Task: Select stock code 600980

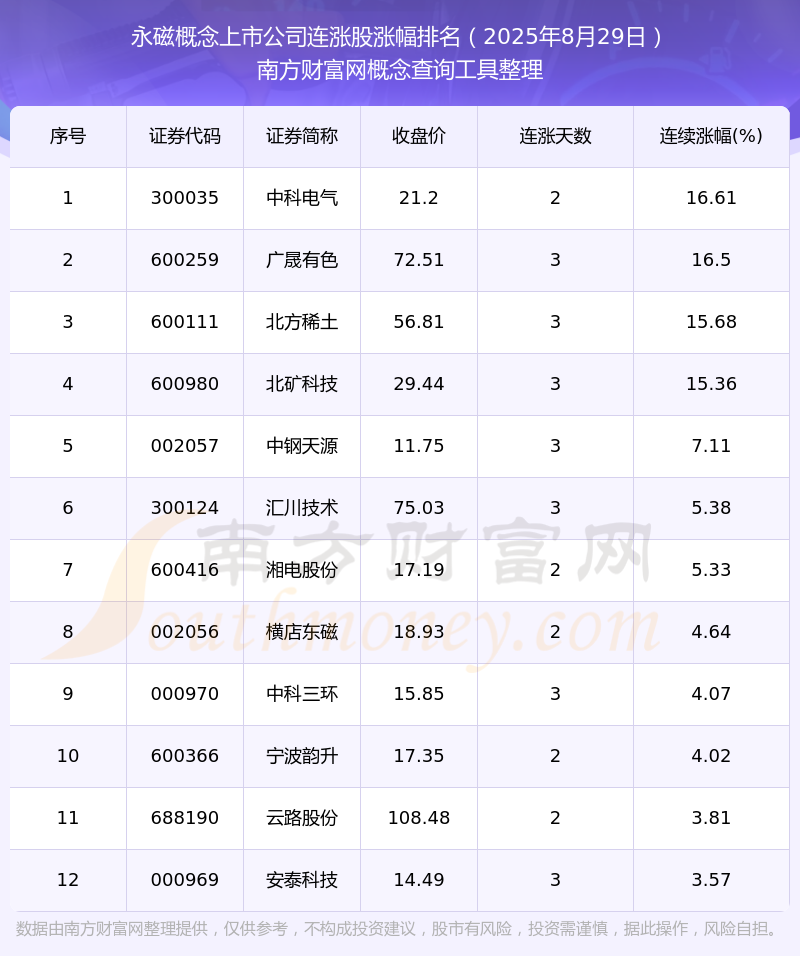Action: (x=185, y=384)
